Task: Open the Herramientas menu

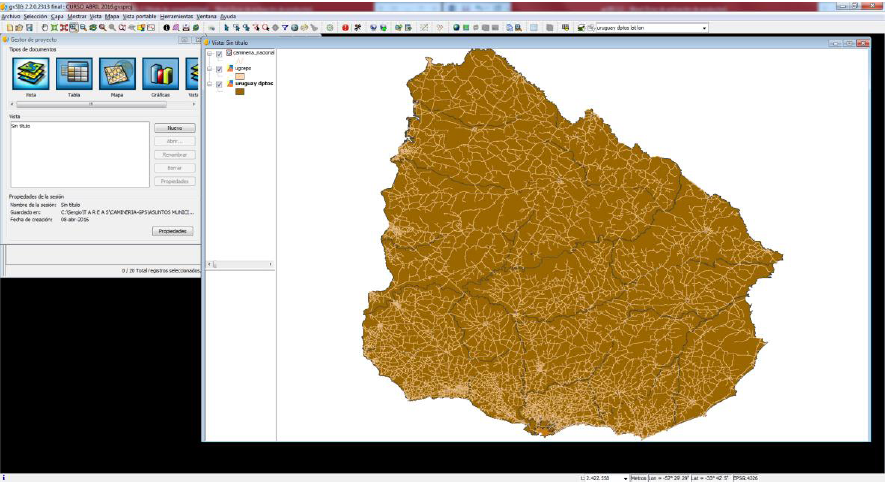Action: (176, 17)
